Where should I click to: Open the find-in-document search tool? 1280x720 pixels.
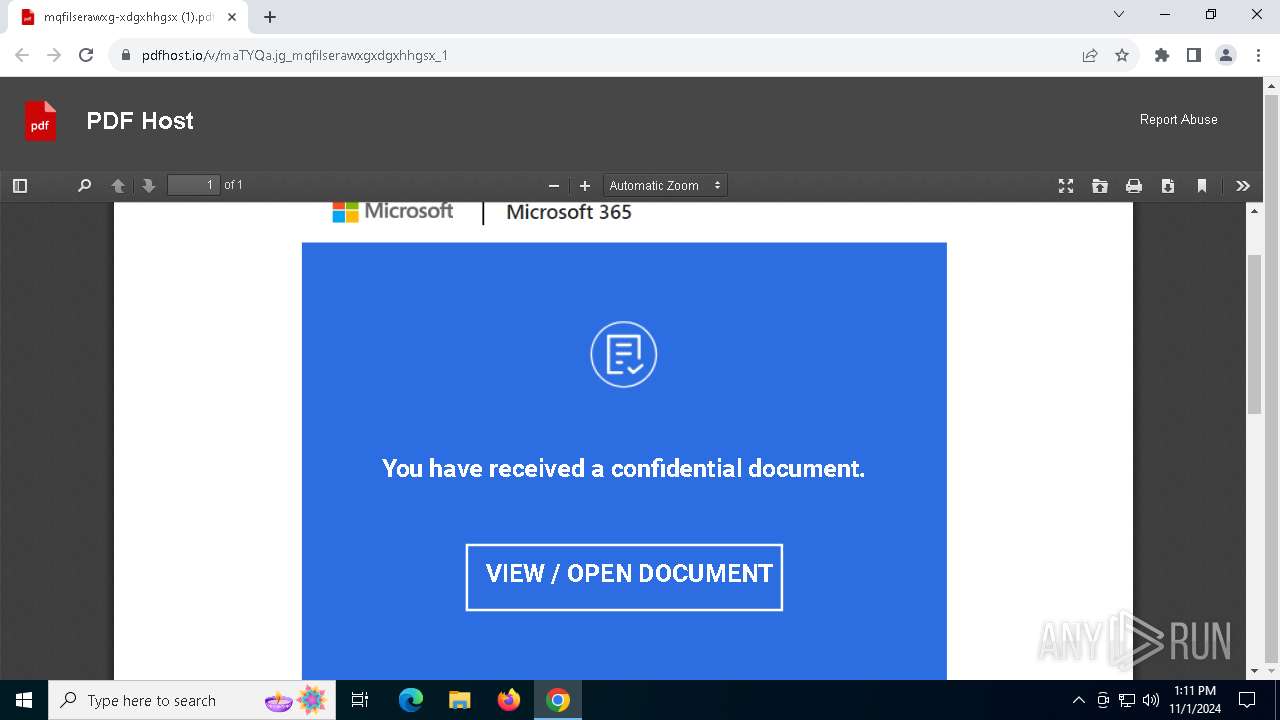[x=85, y=186]
